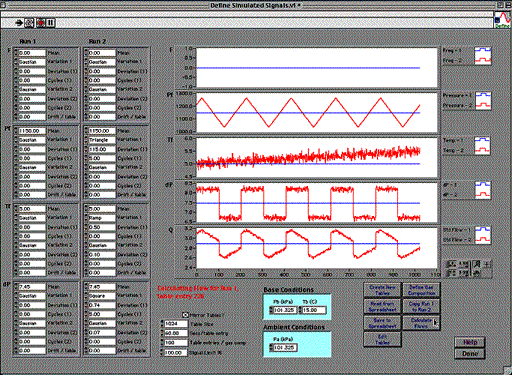Click Run 2 Pf Deviation (1) field showing 115.00

(102, 149)
